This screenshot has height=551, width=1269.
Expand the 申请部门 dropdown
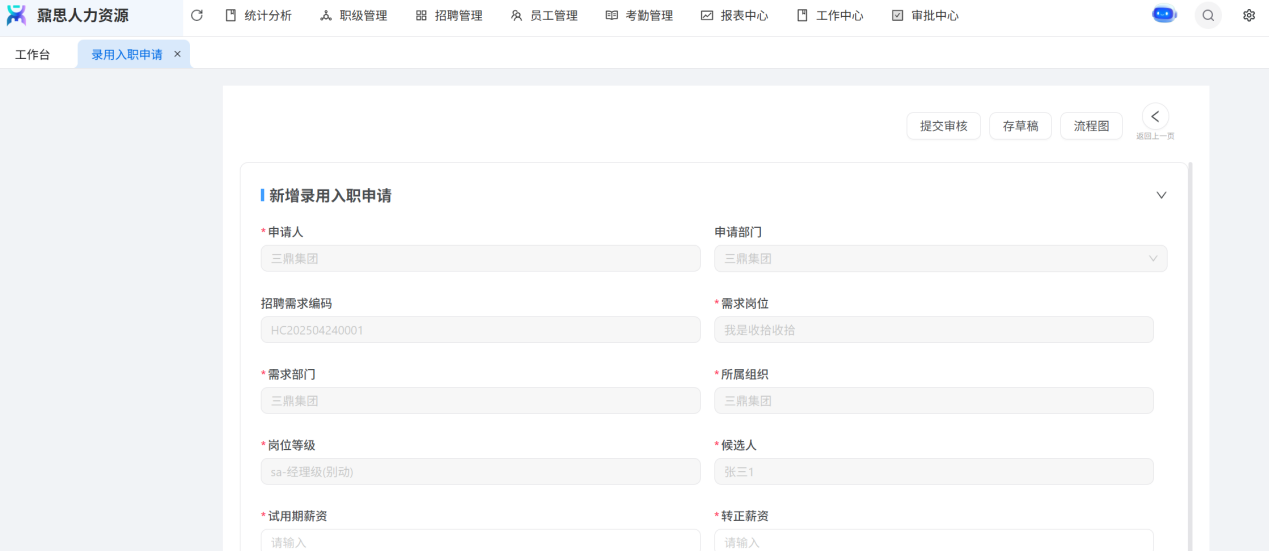940,259
